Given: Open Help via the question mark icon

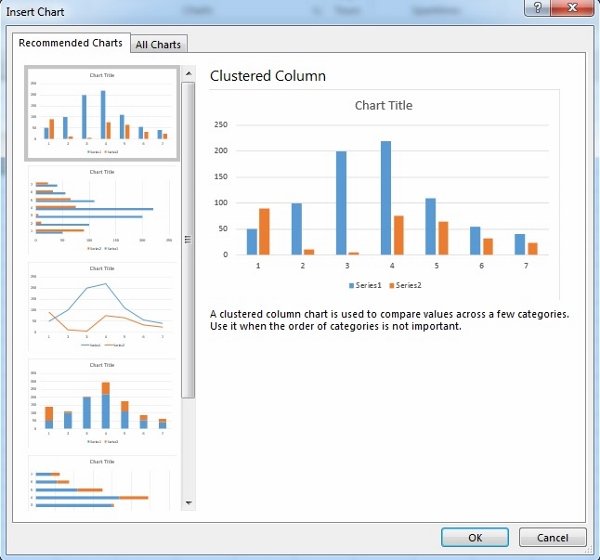Looking at the screenshot, I should (537, 9).
